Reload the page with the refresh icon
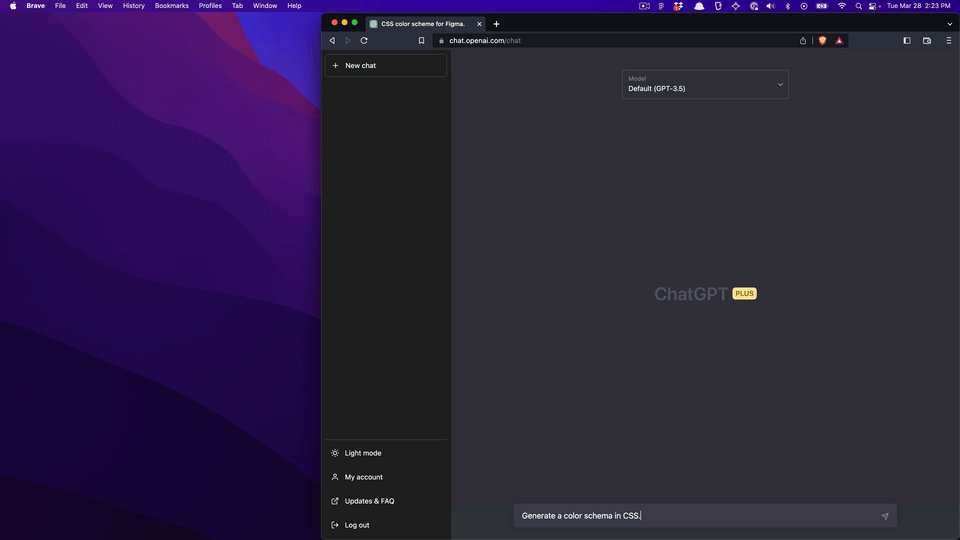 coord(364,40)
